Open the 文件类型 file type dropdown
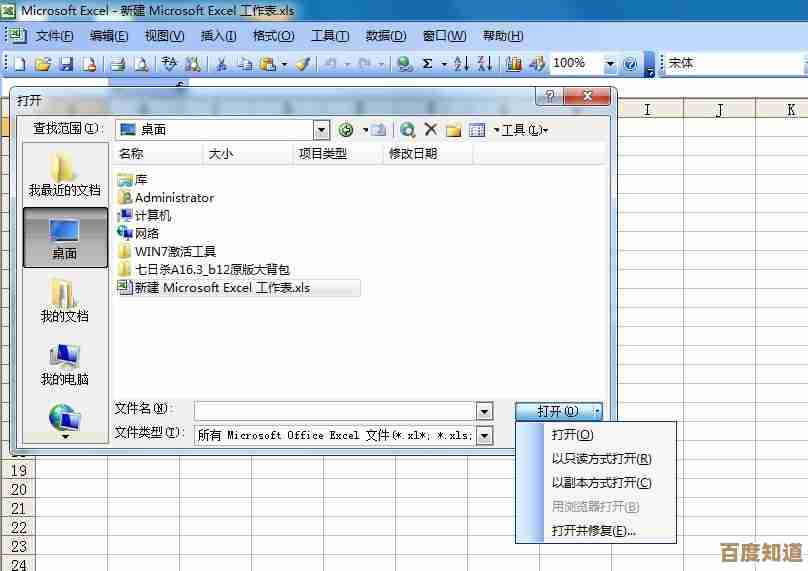808x571 pixels. [484, 435]
